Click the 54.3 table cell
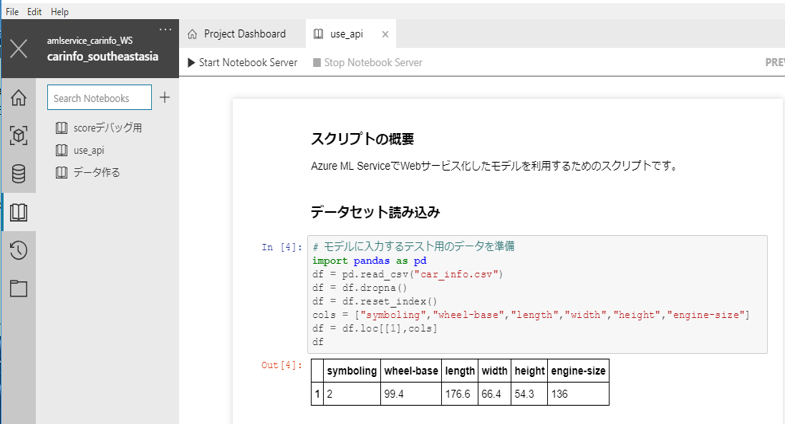The height and width of the screenshot is (424, 785). click(529, 394)
